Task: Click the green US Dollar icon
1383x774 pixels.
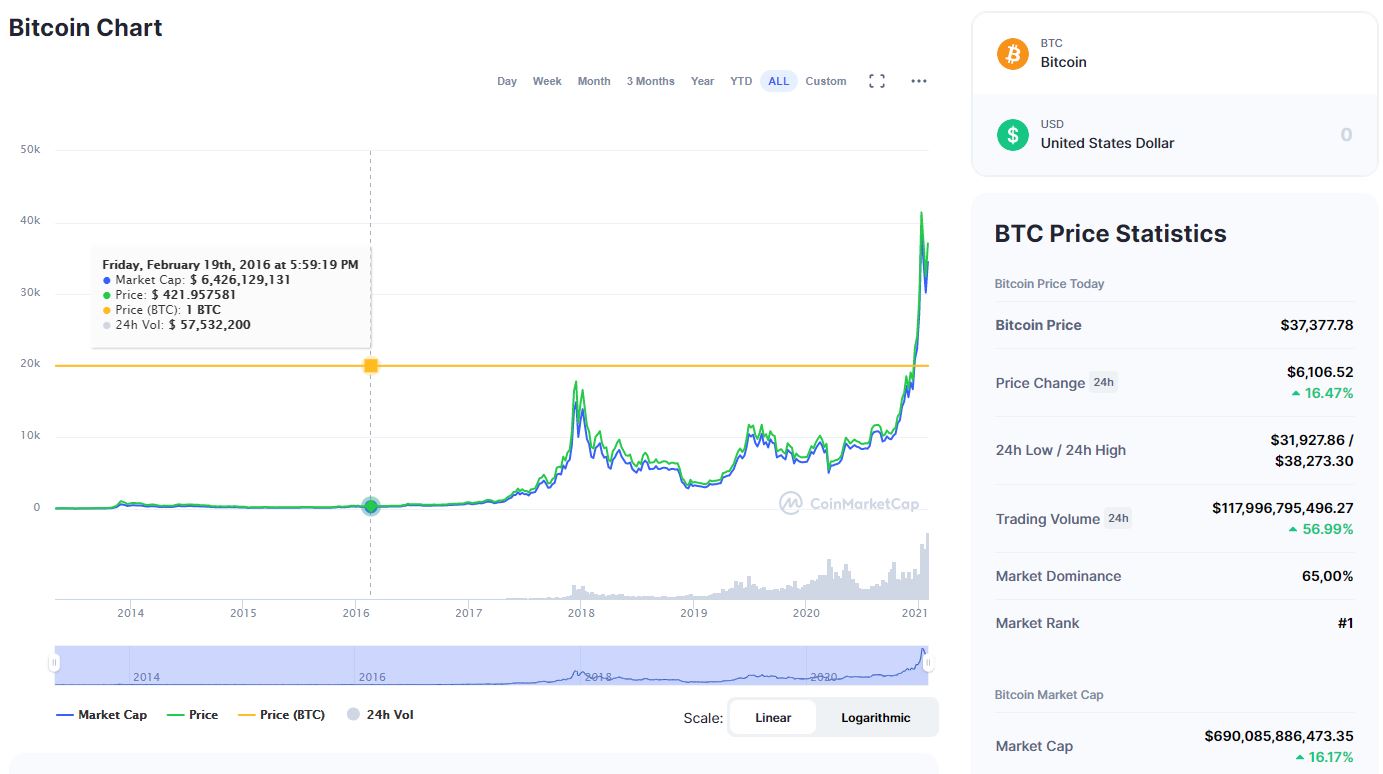Action: tap(1012, 134)
